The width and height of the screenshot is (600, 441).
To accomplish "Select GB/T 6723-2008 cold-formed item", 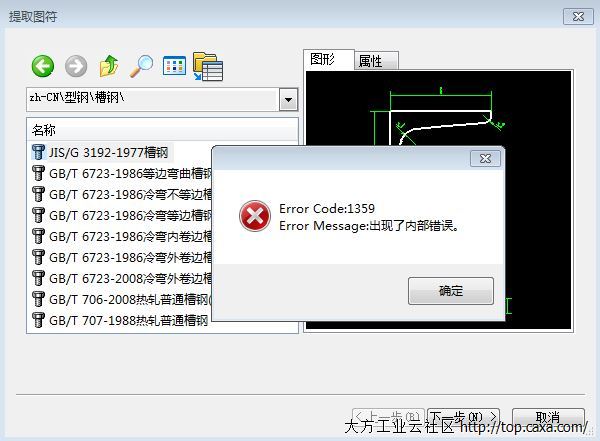I will (121, 278).
